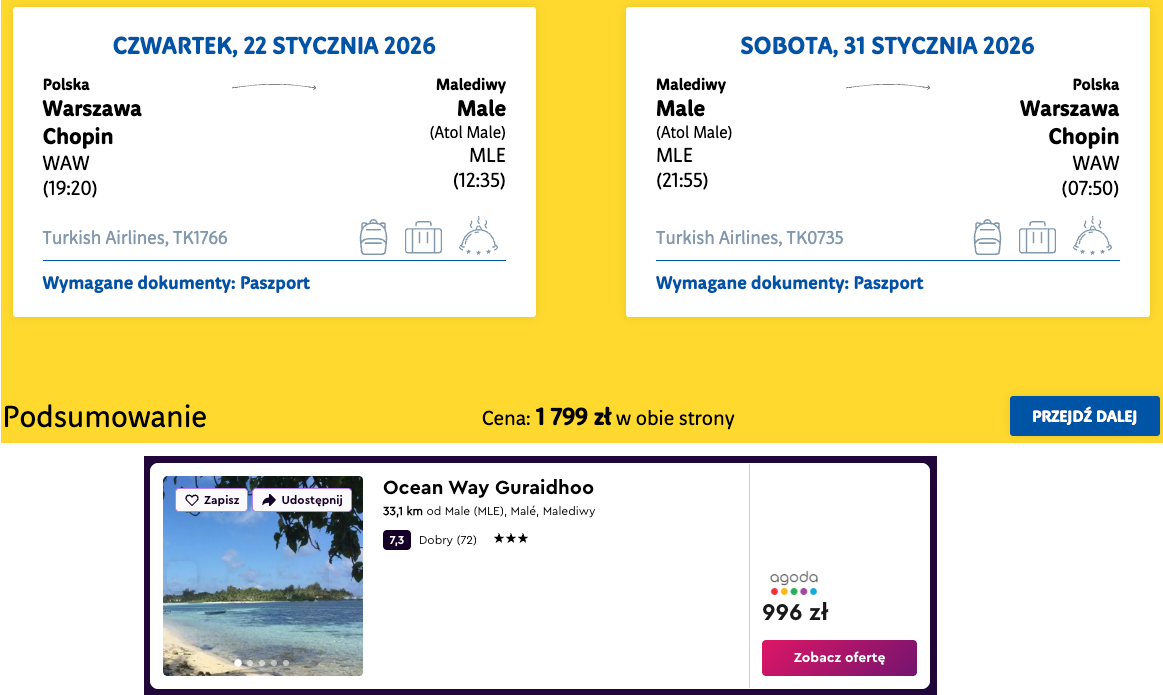Click the suitcase icon on the return flight
Image resolution: width=1163 pixels, height=695 pixels.
1037,238
